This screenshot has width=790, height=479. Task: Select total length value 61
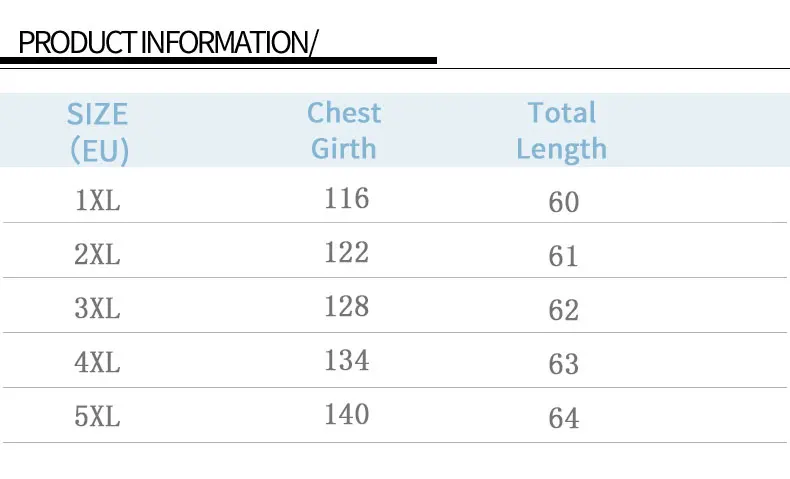564,256
